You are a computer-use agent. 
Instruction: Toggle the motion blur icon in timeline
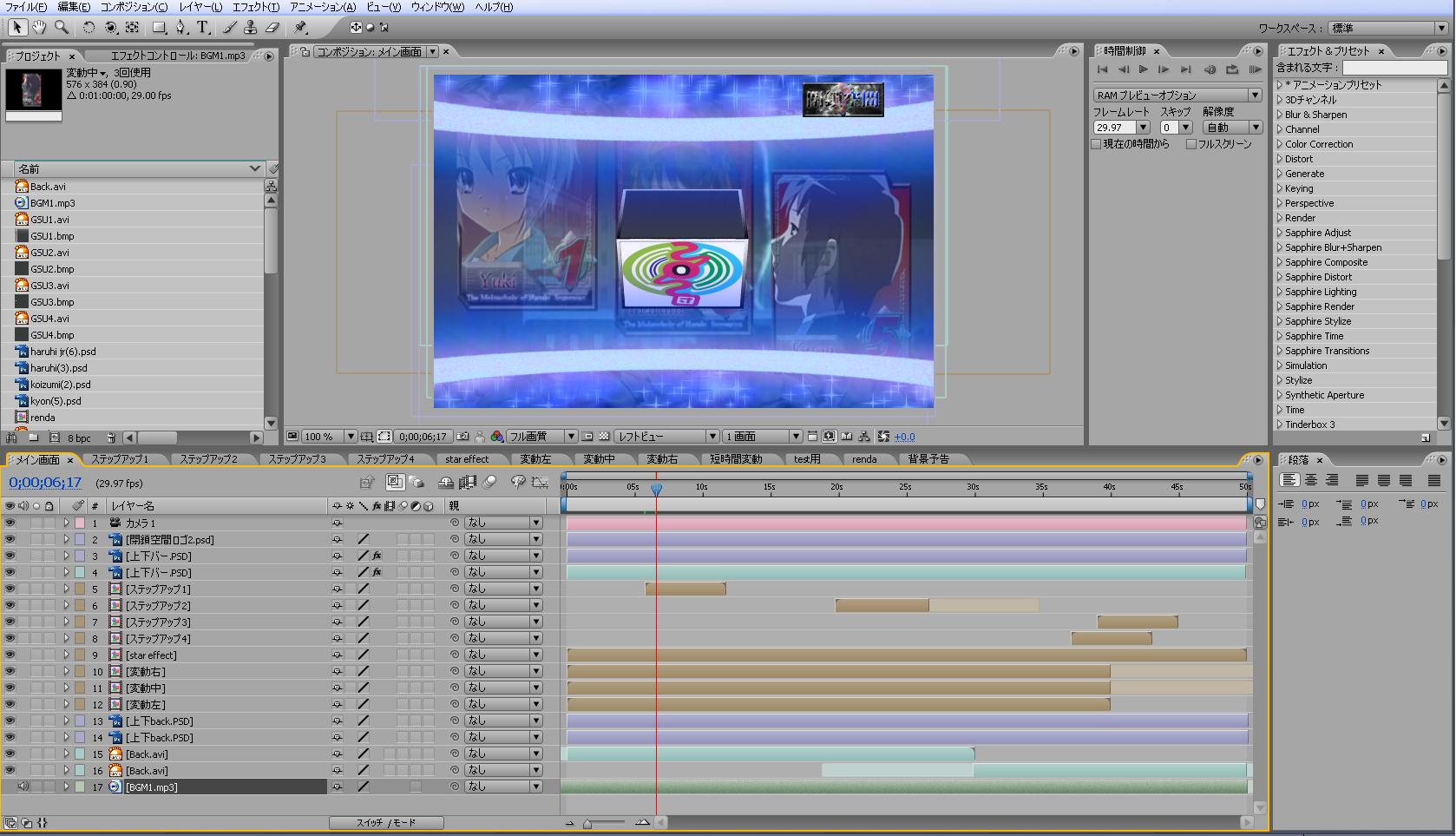[490, 483]
